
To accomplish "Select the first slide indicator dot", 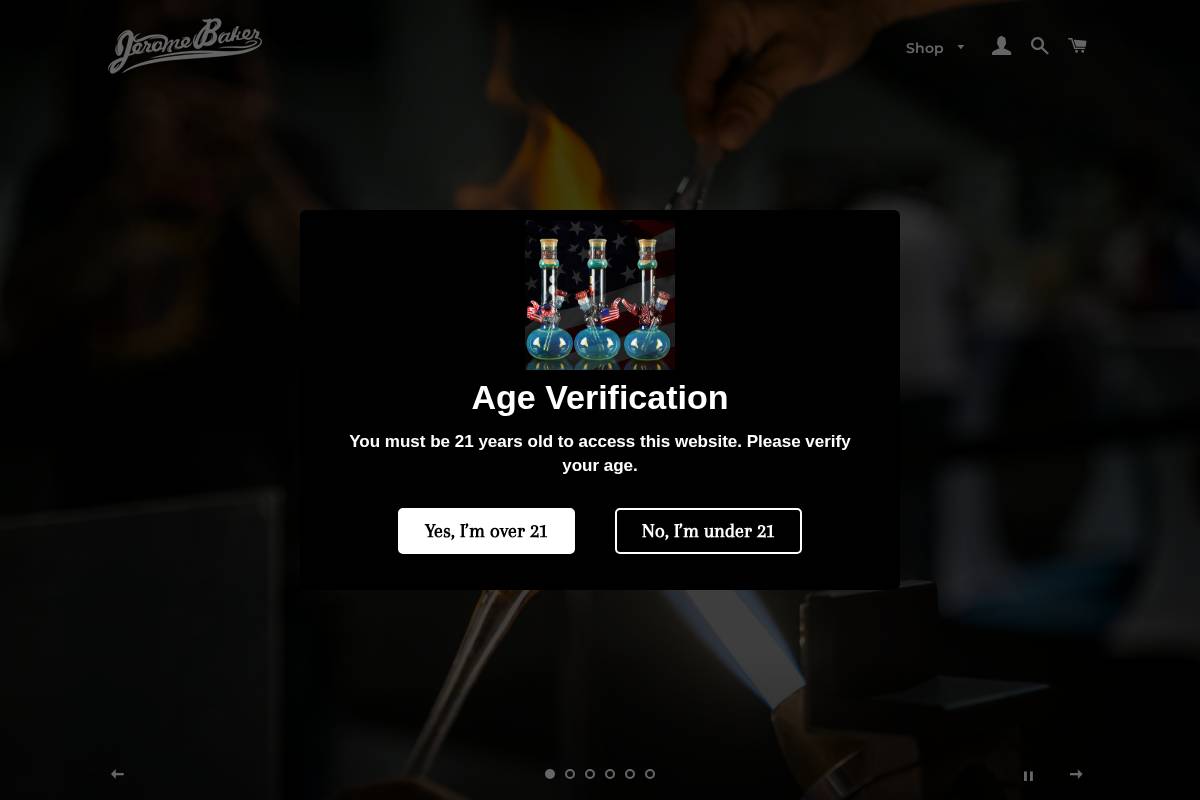I will (x=550, y=774).
